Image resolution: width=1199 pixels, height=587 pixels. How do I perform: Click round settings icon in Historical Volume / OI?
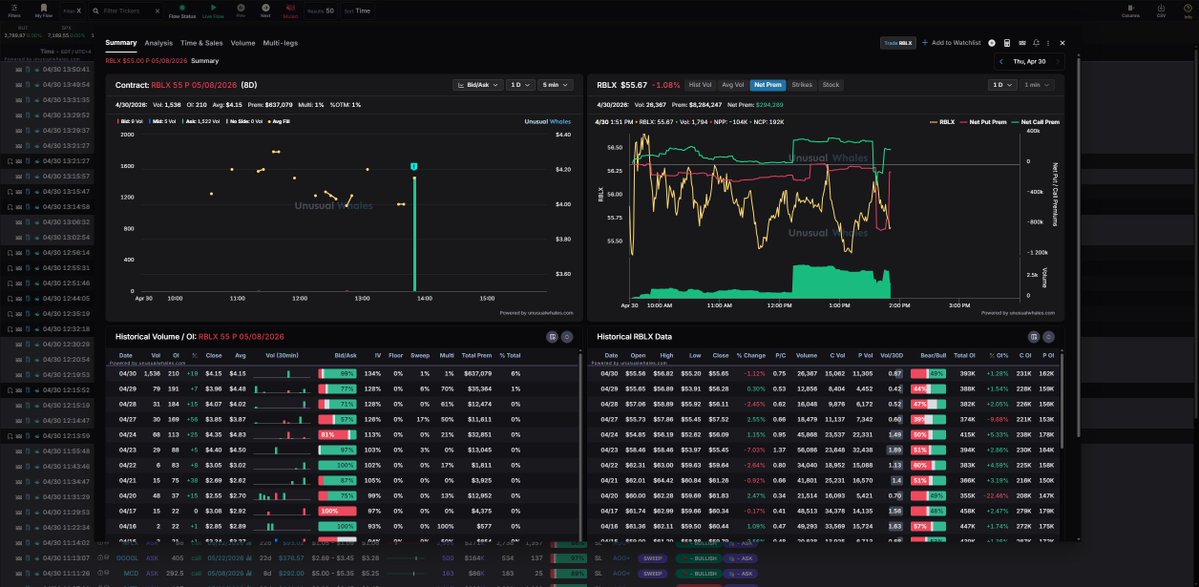click(567, 336)
